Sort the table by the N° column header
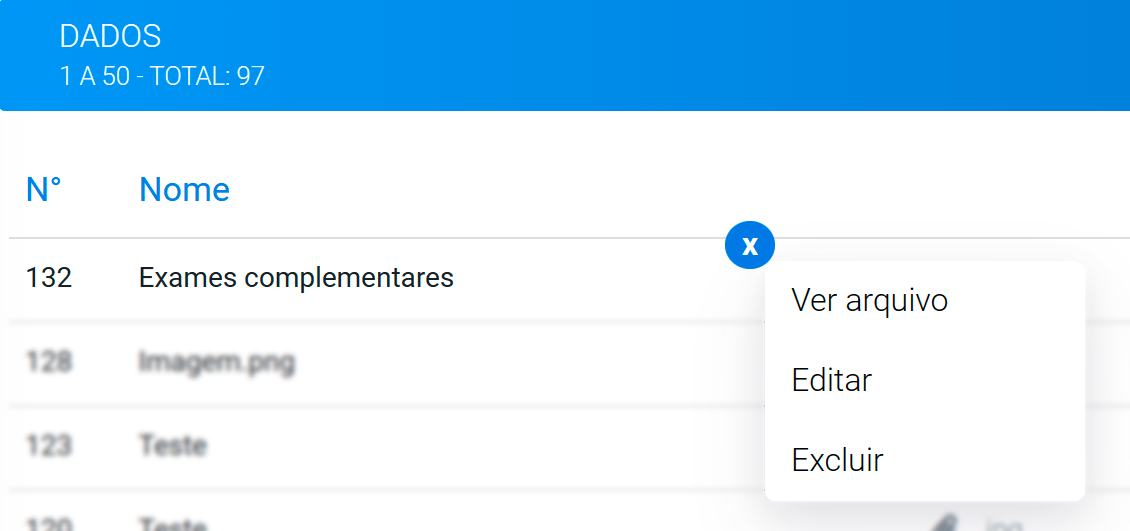 43,190
